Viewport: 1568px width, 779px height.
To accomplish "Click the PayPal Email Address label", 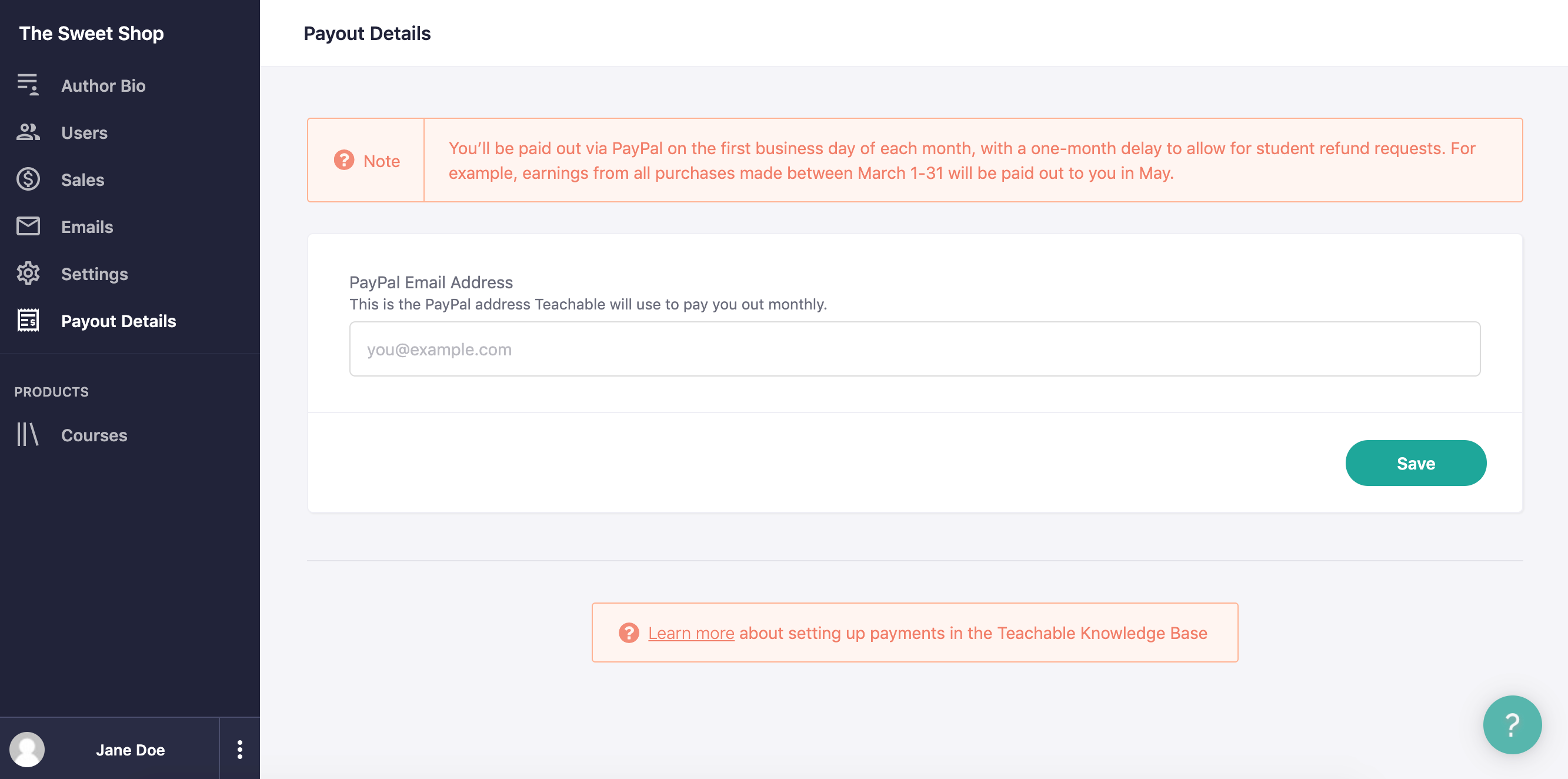I will 431,282.
